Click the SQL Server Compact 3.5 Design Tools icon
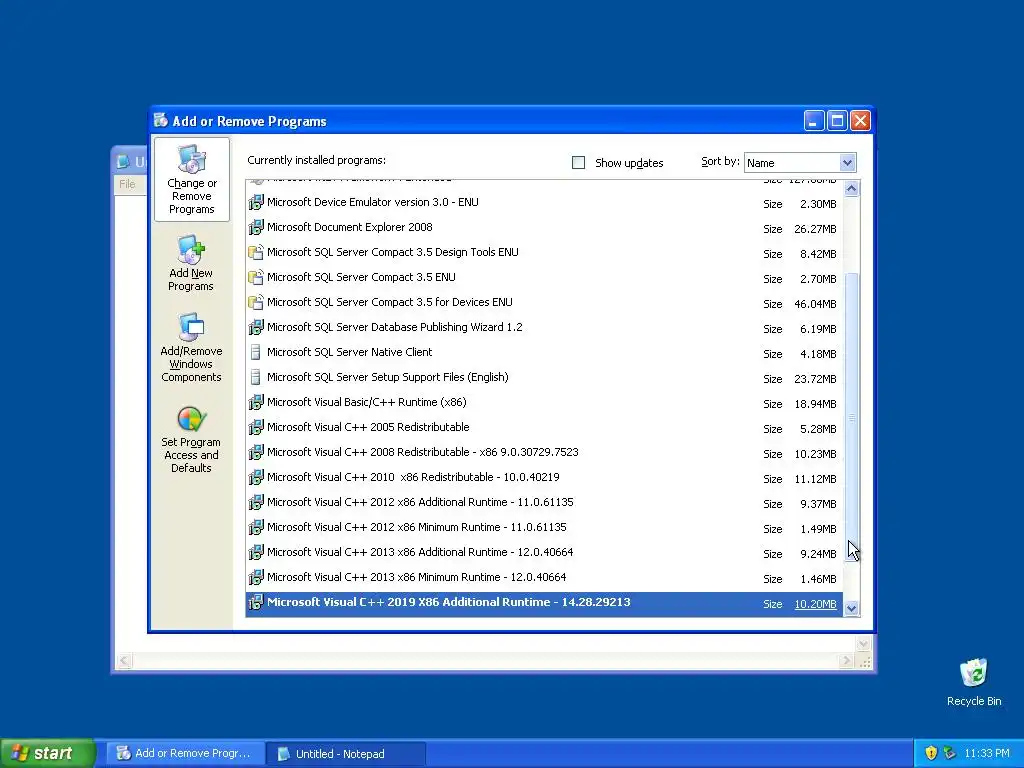Viewport: 1024px width, 768px height. [256, 252]
